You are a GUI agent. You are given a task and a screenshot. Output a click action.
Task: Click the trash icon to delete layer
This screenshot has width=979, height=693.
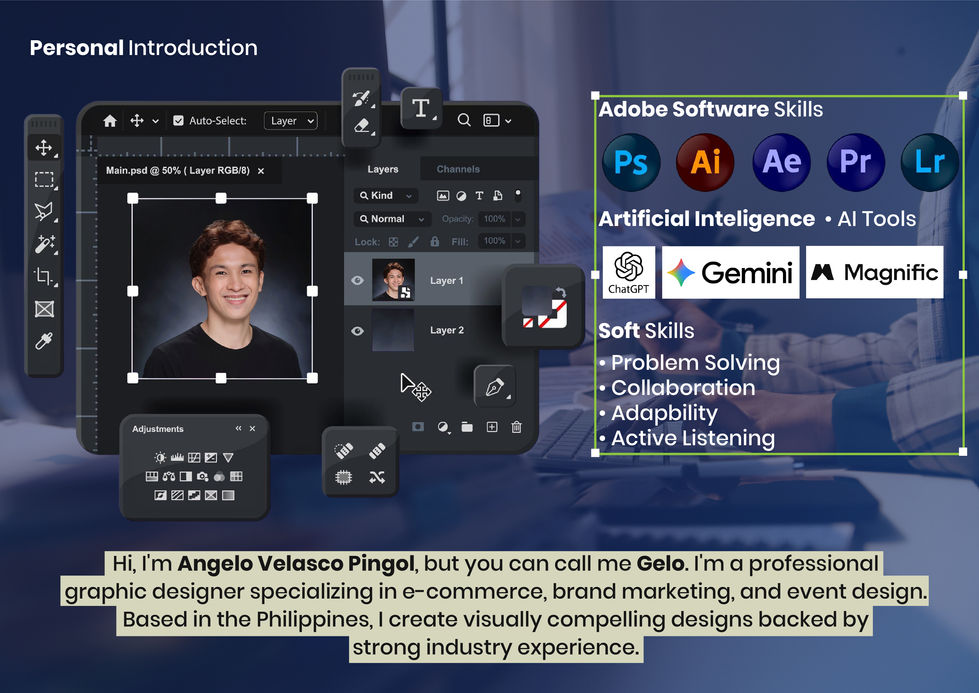coord(516,427)
